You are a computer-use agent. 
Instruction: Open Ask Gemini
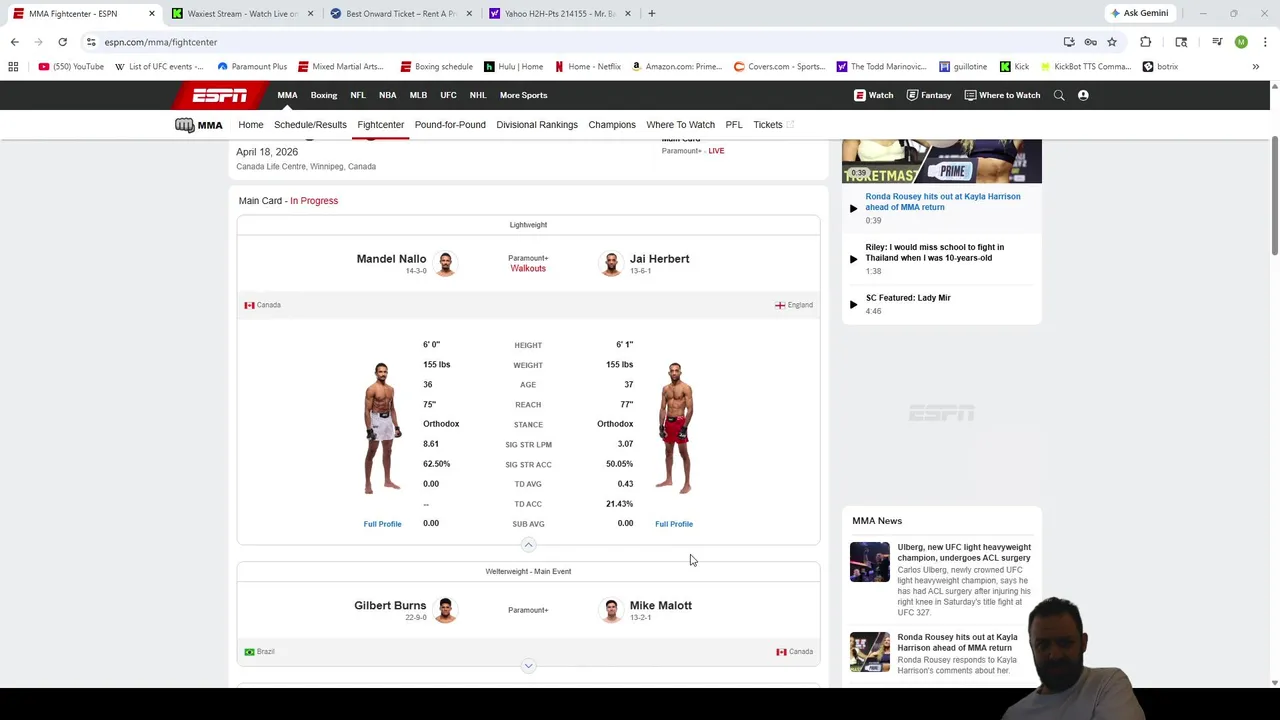[1138, 13]
